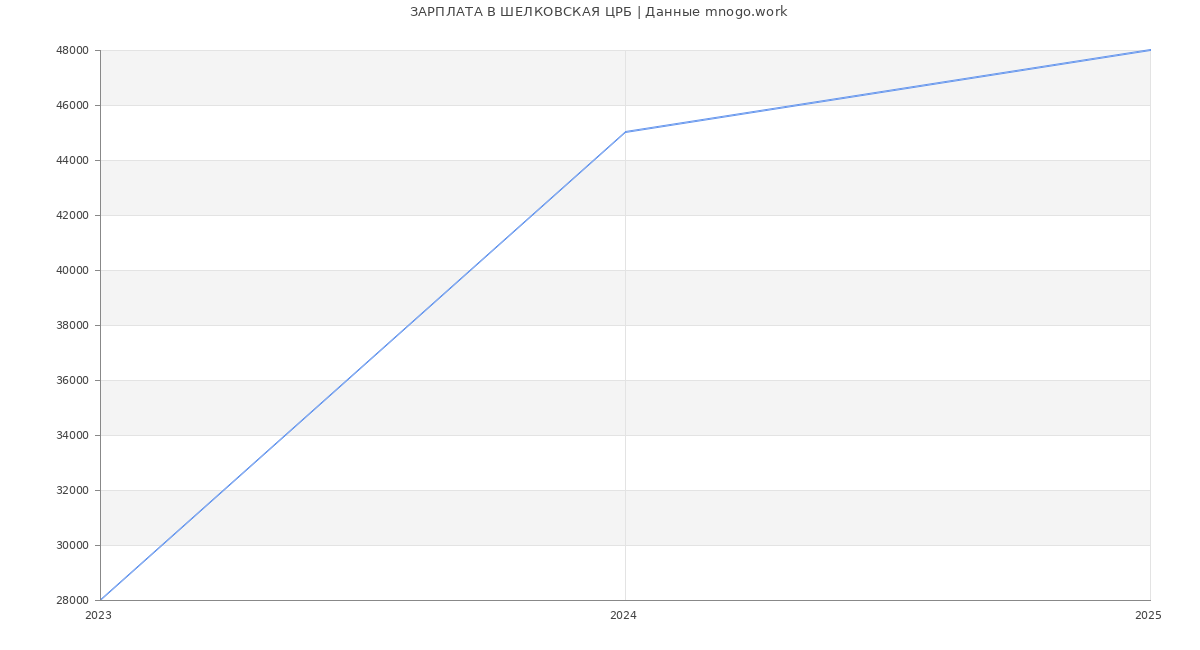This screenshot has height=650, width=1200.
Task: Select the 40000 y-axis label
Action: [x=72, y=271]
